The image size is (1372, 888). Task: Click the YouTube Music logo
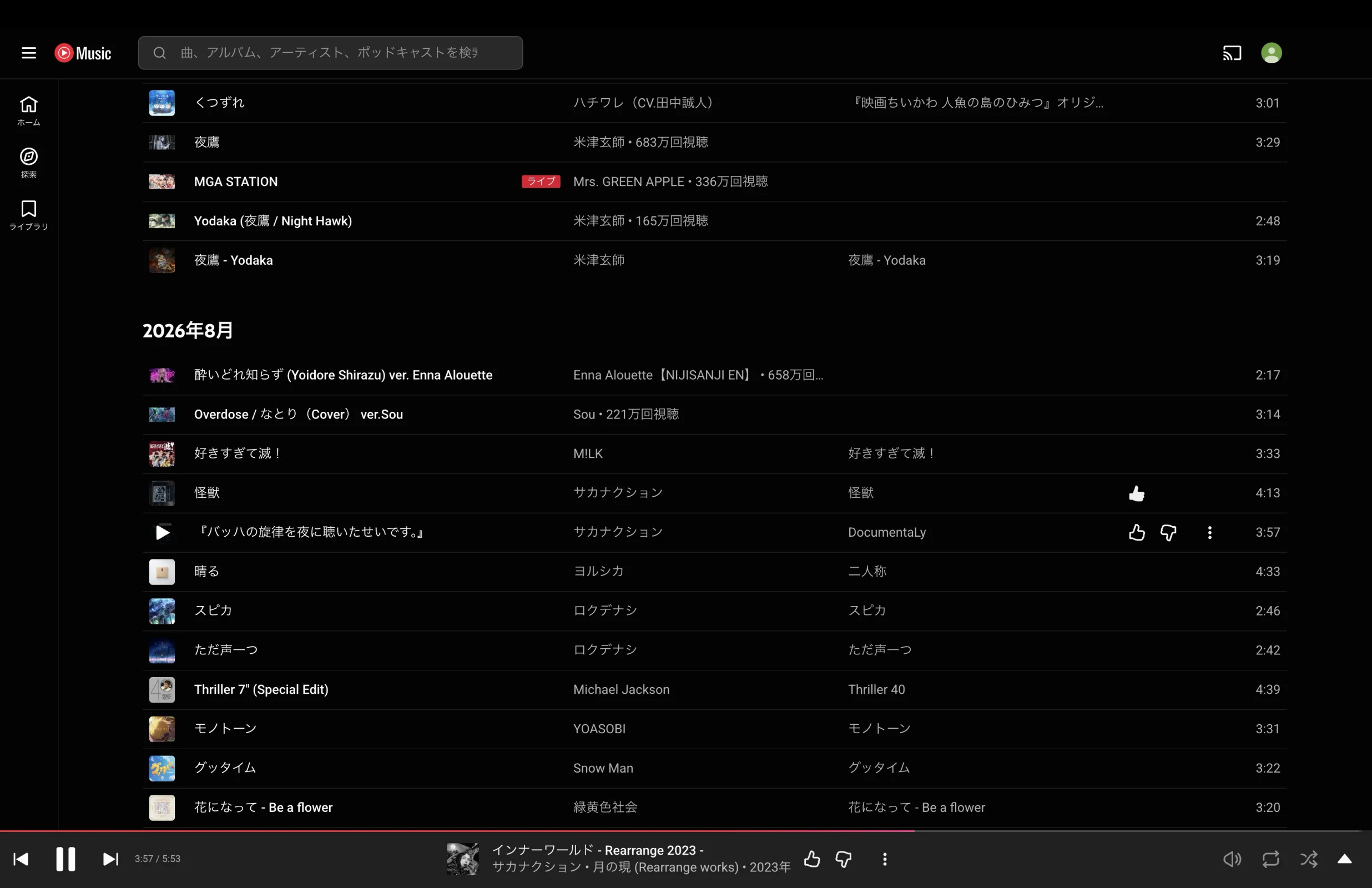pyautogui.click(x=83, y=53)
